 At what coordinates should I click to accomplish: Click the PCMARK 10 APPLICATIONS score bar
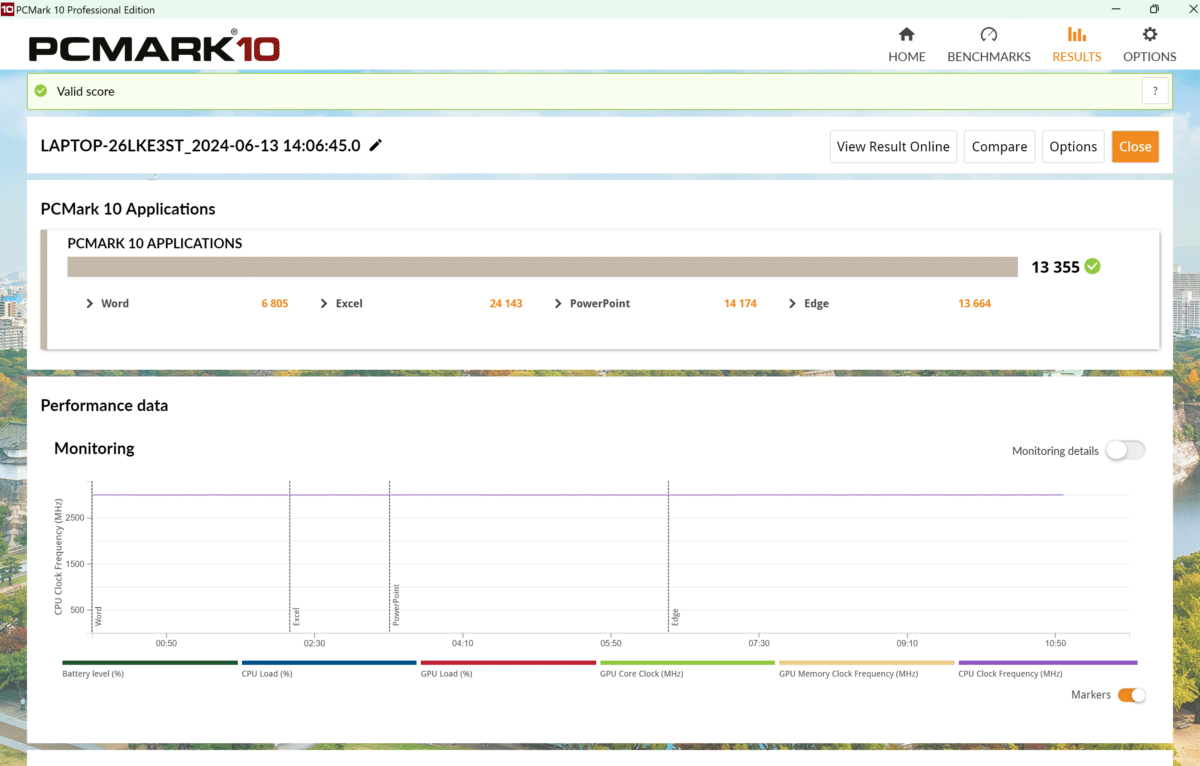click(x=542, y=267)
